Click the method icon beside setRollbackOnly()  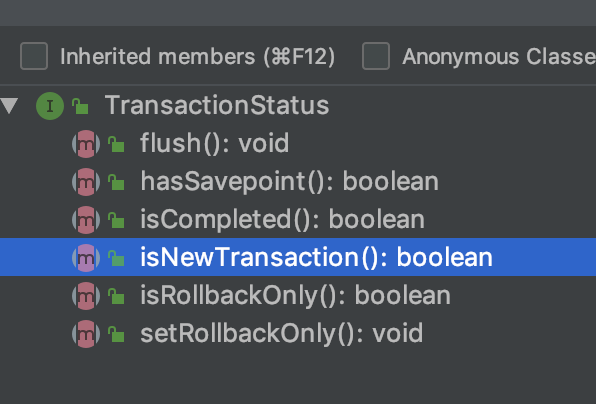tap(86, 334)
